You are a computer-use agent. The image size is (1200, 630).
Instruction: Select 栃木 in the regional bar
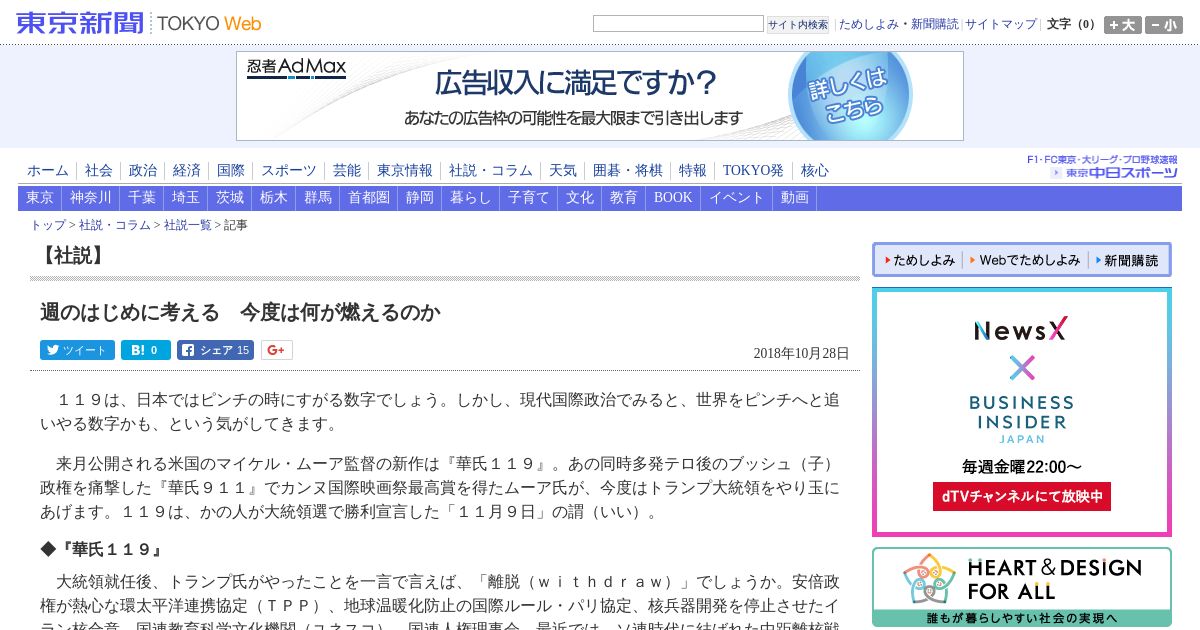(x=274, y=198)
